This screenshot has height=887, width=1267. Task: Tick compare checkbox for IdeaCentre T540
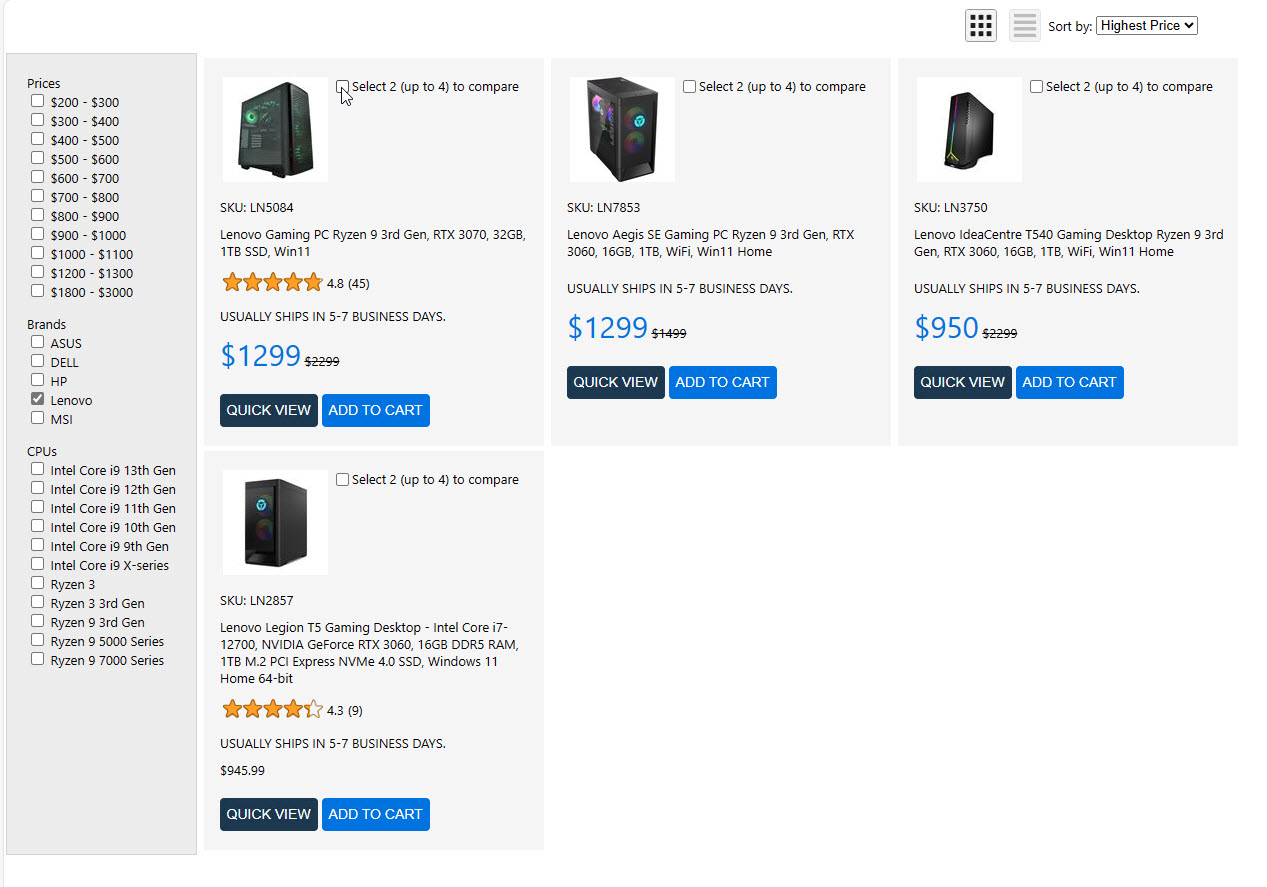pyautogui.click(x=1036, y=87)
